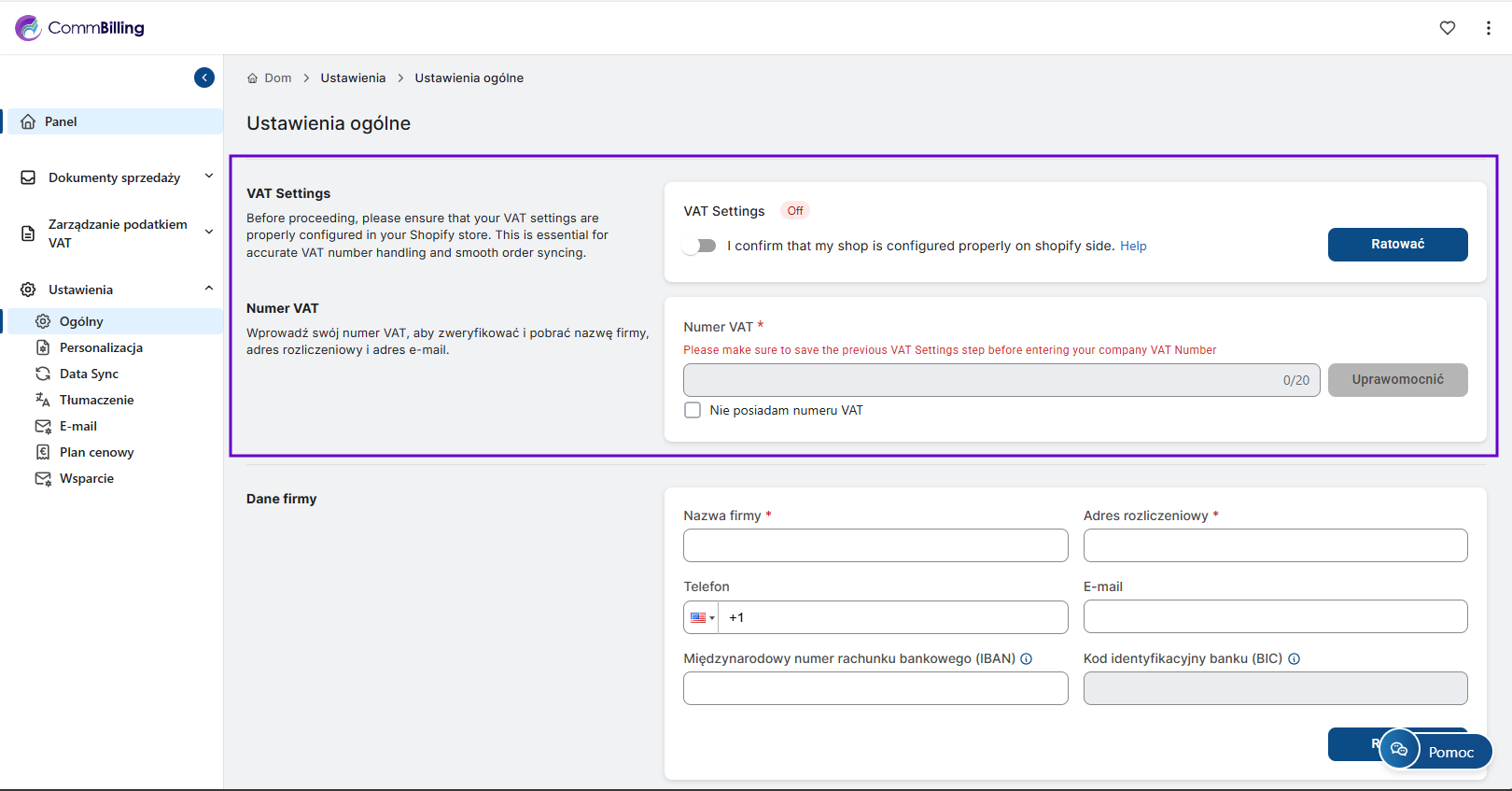Open the Pomoc chat bubble icon
The width and height of the screenshot is (1512, 791).
point(1399,750)
